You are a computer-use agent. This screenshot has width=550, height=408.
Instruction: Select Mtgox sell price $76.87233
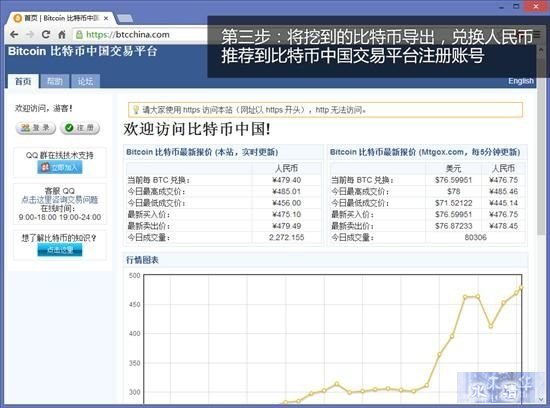(x=454, y=226)
